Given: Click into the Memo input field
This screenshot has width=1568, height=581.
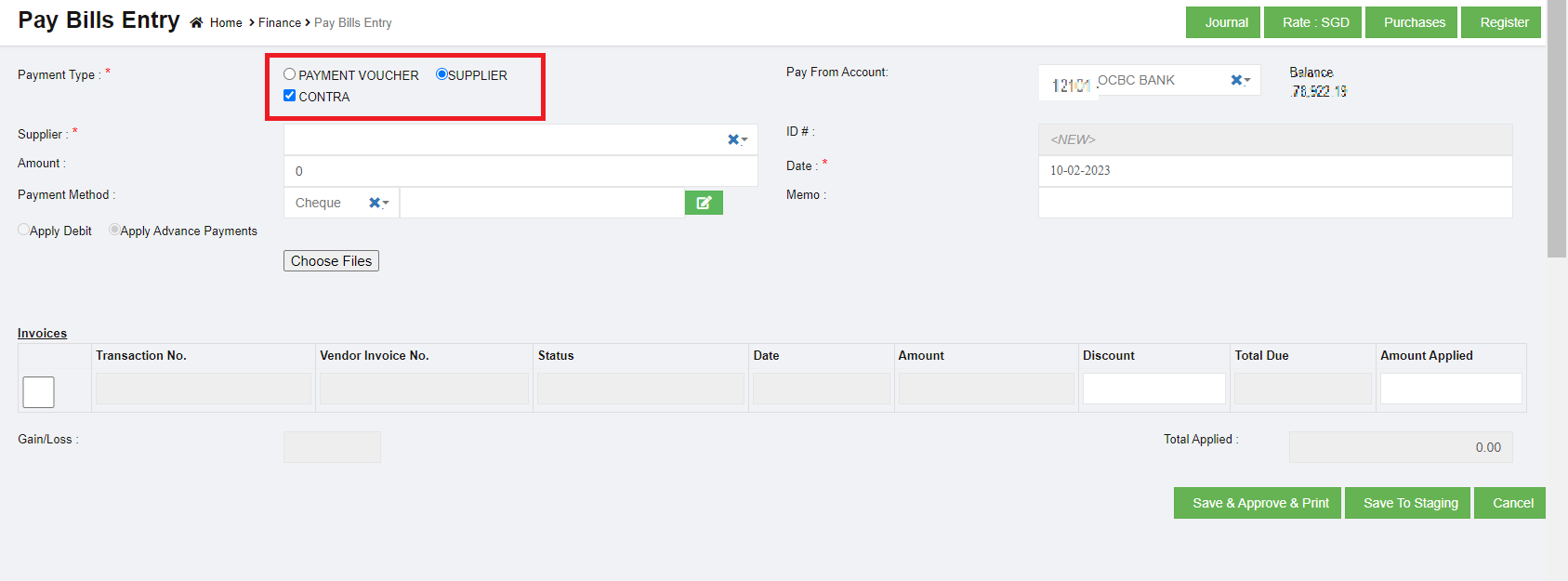Looking at the screenshot, I should pos(1274,203).
